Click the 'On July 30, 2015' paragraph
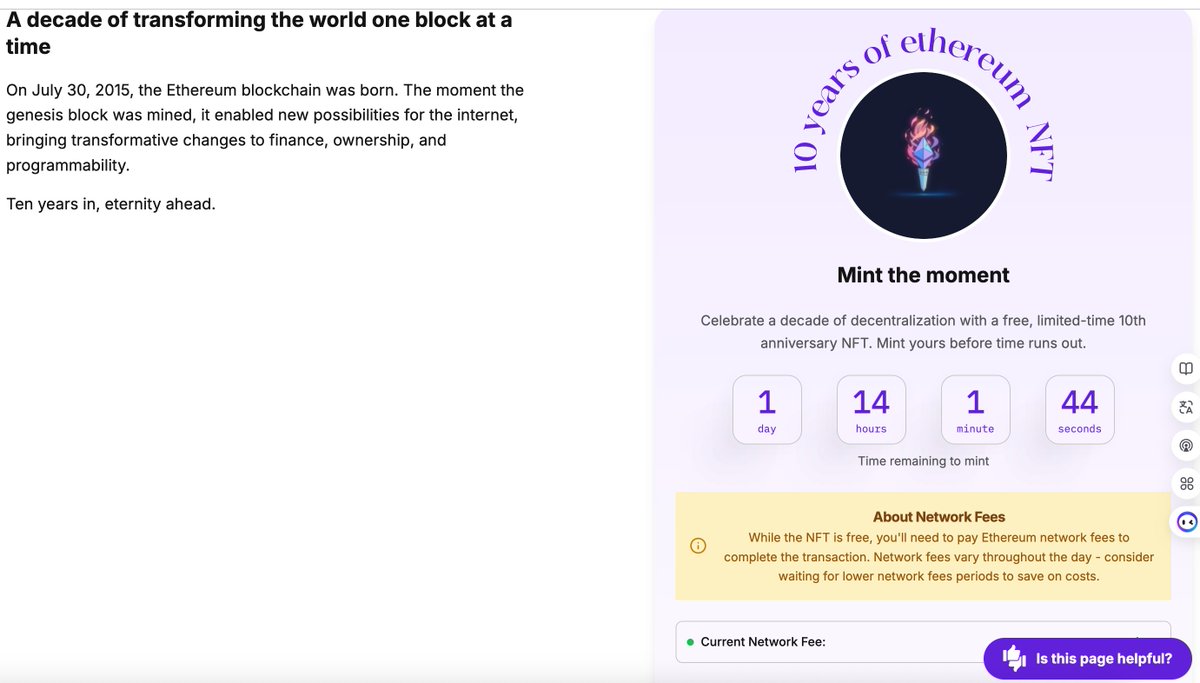Viewport: 1200px width, 683px height. point(265,128)
